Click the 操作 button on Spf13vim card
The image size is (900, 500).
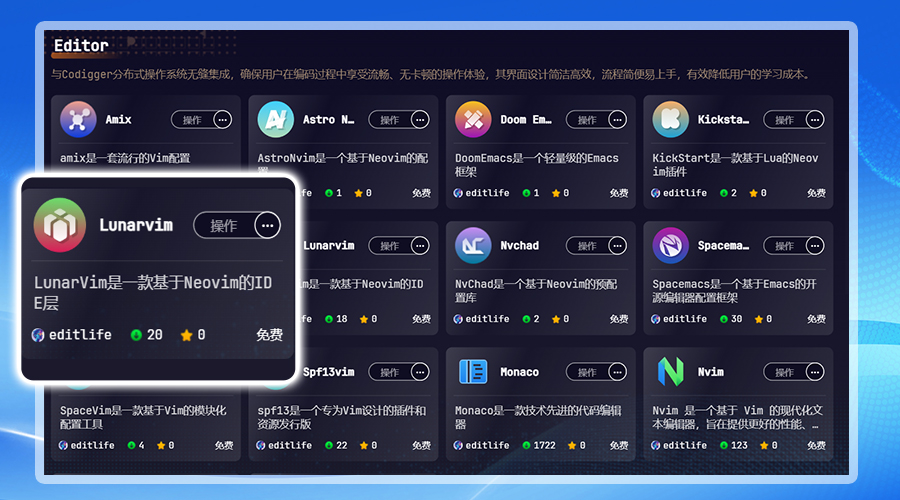390,372
